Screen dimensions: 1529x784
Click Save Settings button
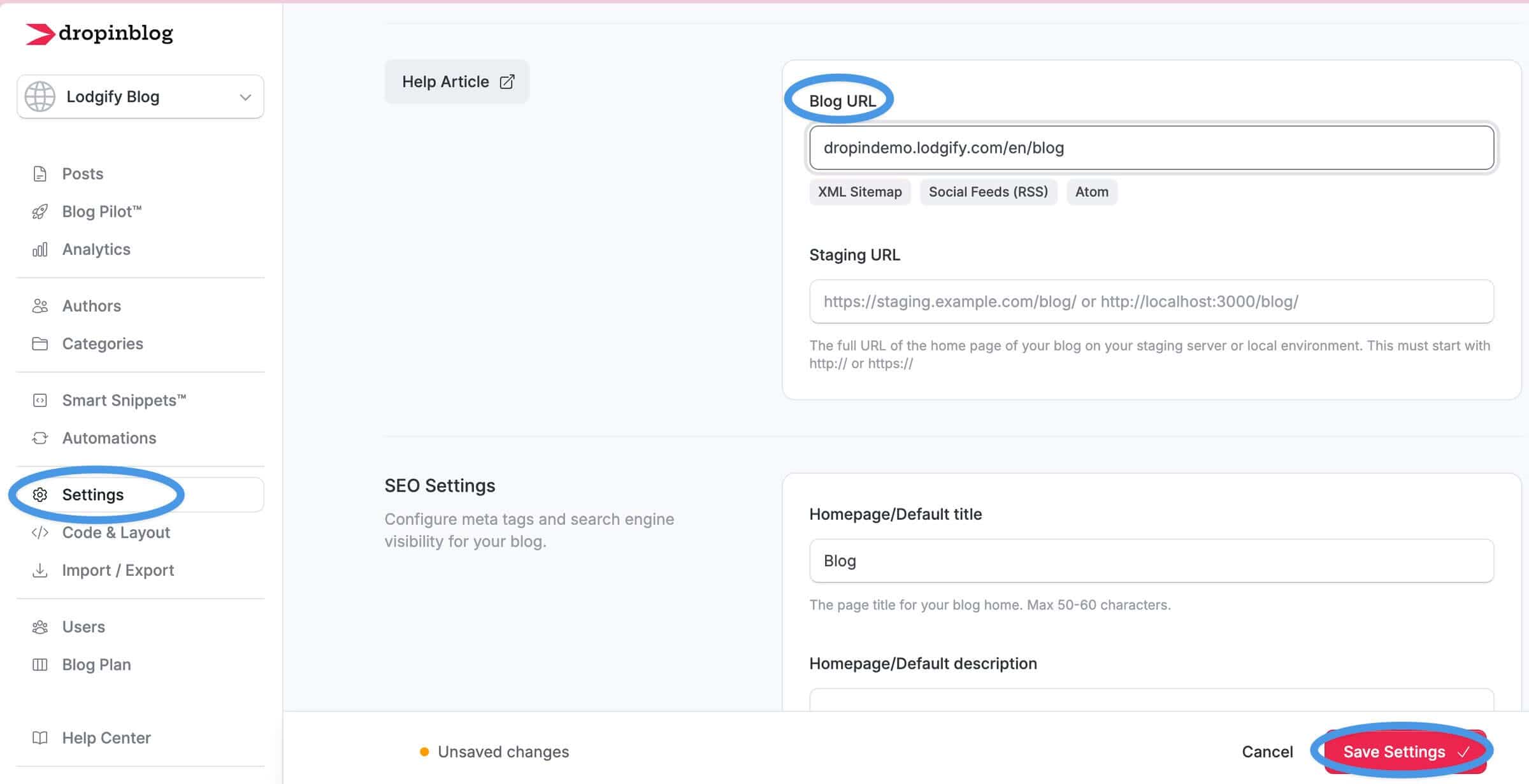pyautogui.click(x=1405, y=752)
